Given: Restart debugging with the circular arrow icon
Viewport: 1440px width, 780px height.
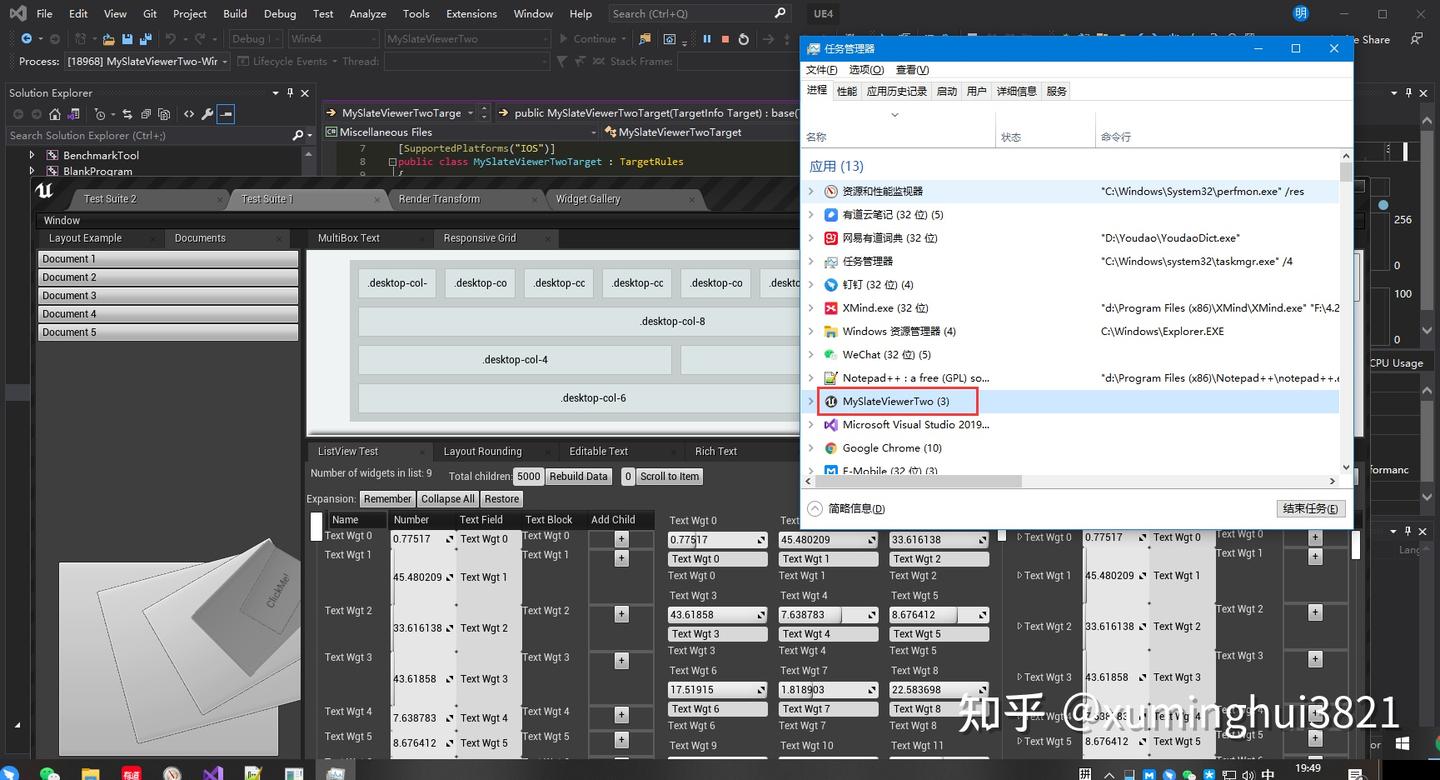Looking at the screenshot, I should click(x=743, y=39).
